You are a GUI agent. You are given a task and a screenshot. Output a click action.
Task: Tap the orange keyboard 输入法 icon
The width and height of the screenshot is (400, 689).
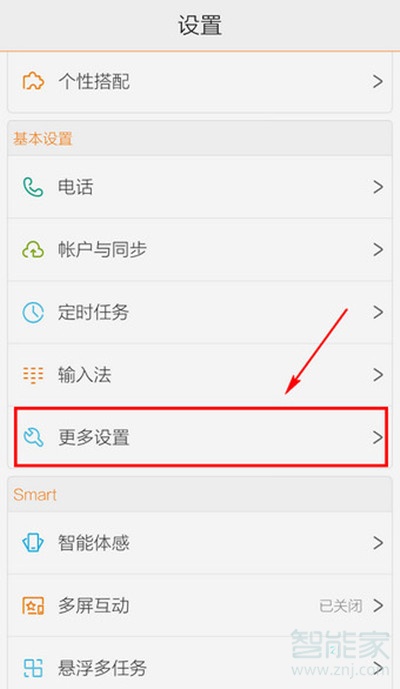33,375
